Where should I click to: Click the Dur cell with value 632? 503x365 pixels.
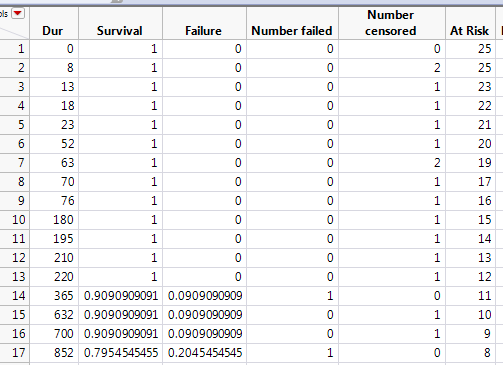point(54,315)
